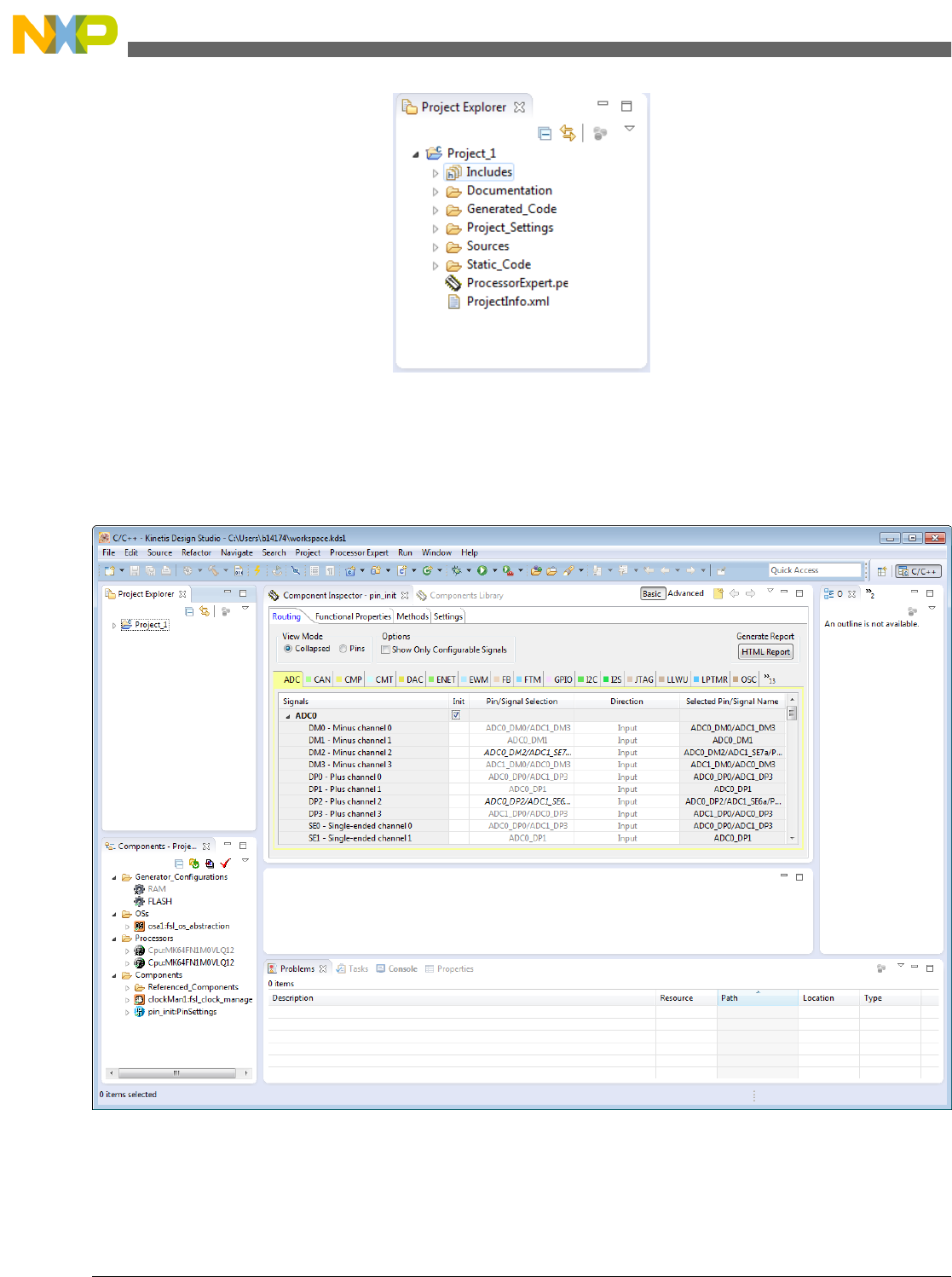Select the LPTMR peripheral tab
The height and width of the screenshot is (1277, 952).
coord(711,679)
